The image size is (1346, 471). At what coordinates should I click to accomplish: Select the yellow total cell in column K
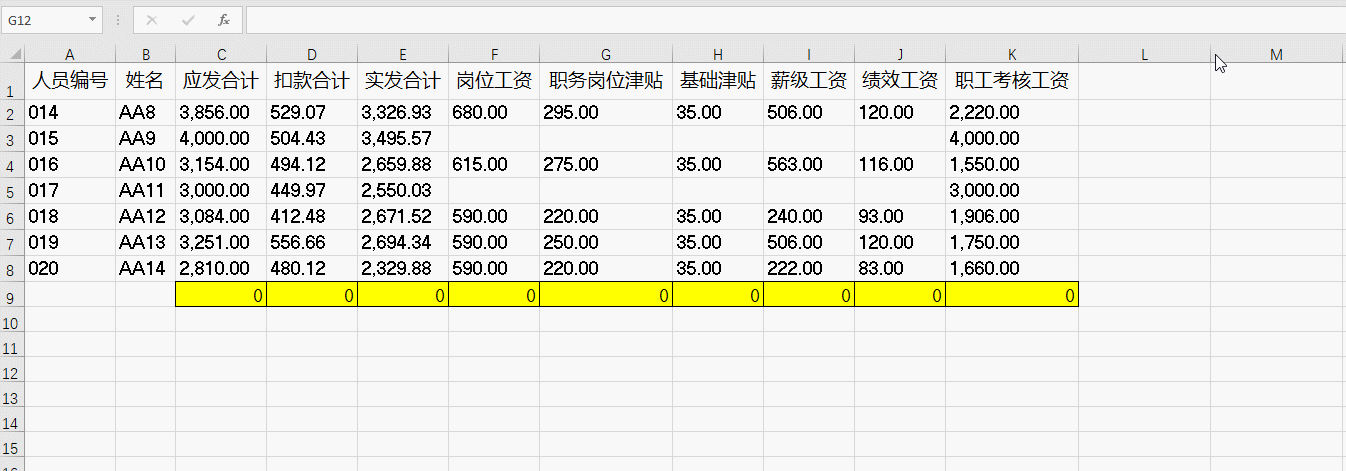[x=1012, y=295]
